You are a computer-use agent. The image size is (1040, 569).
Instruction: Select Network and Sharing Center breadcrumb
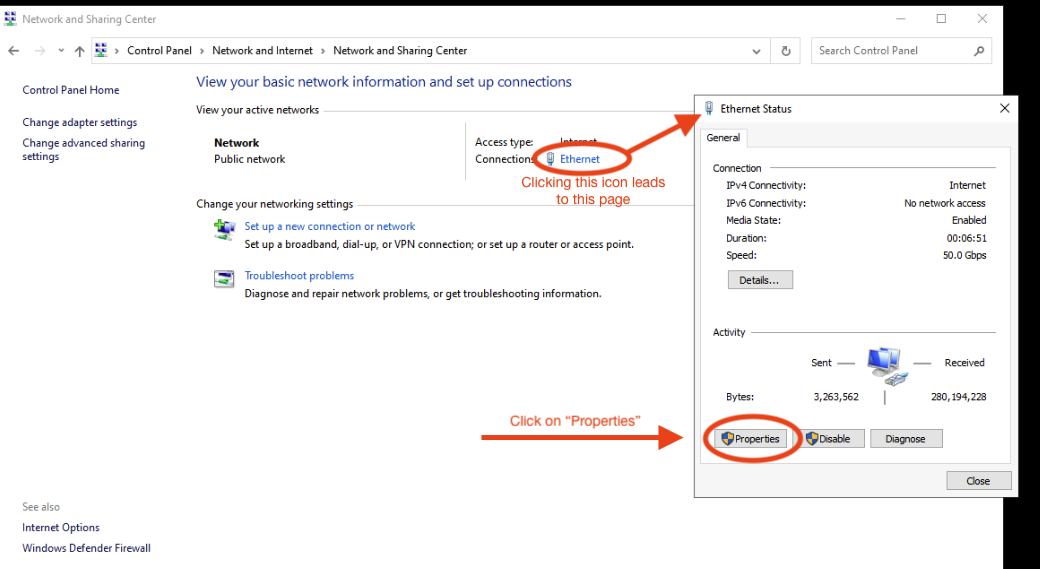click(x=400, y=50)
